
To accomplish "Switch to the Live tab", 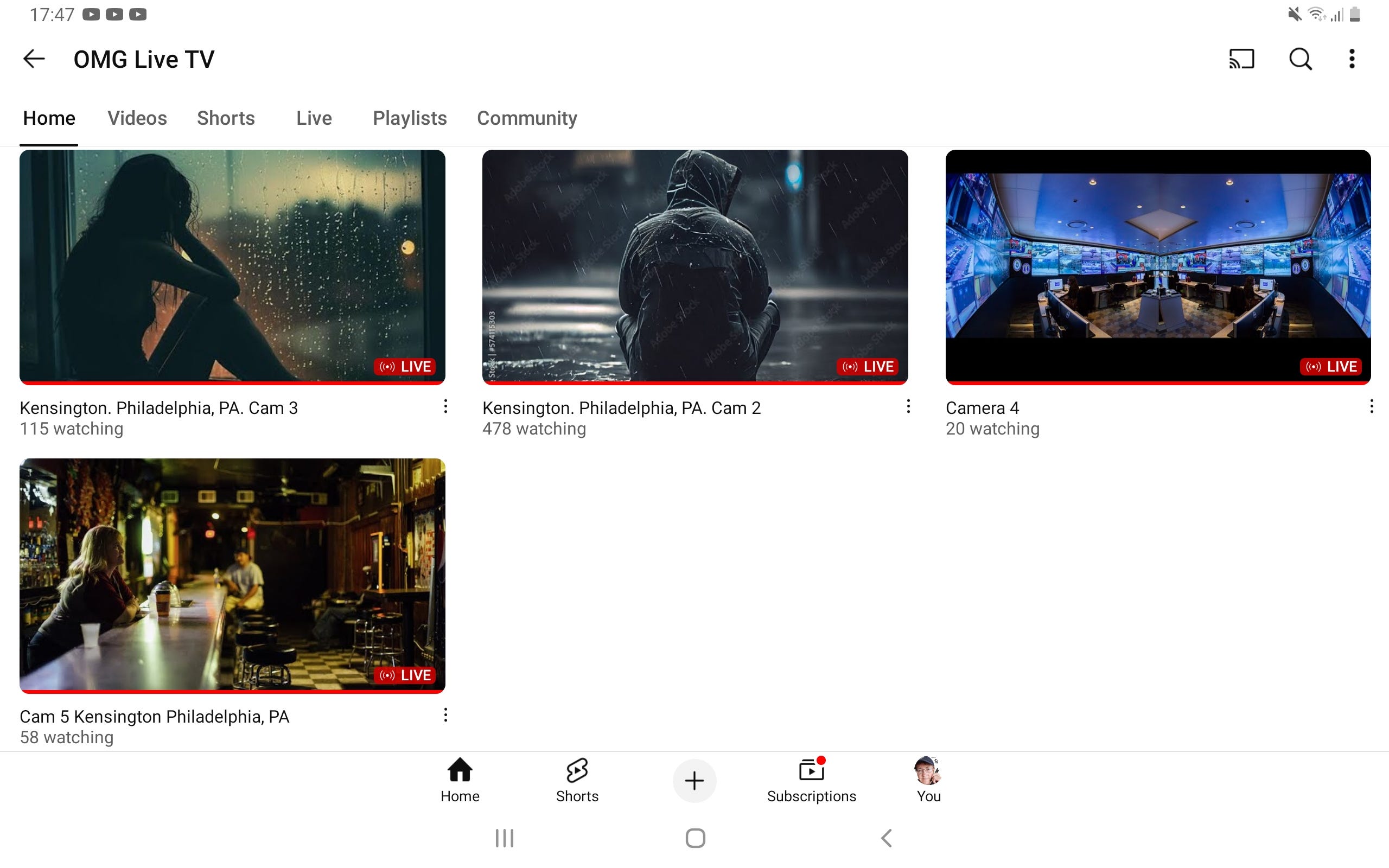I will pos(314,118).
